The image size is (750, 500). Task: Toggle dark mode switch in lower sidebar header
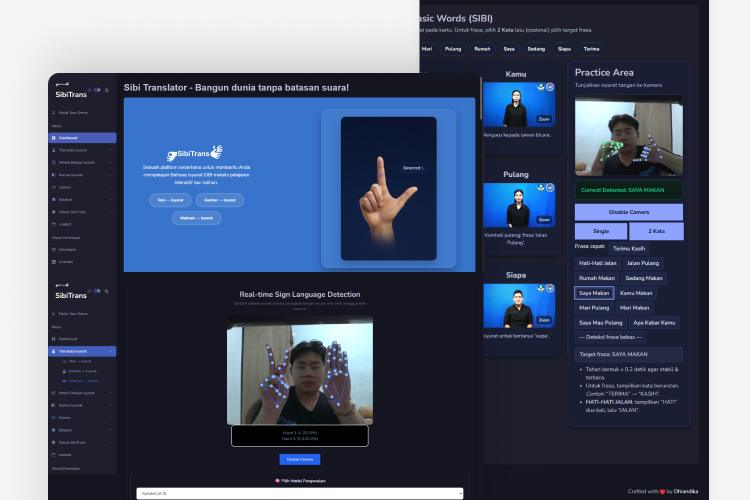[x=98, y=291]
